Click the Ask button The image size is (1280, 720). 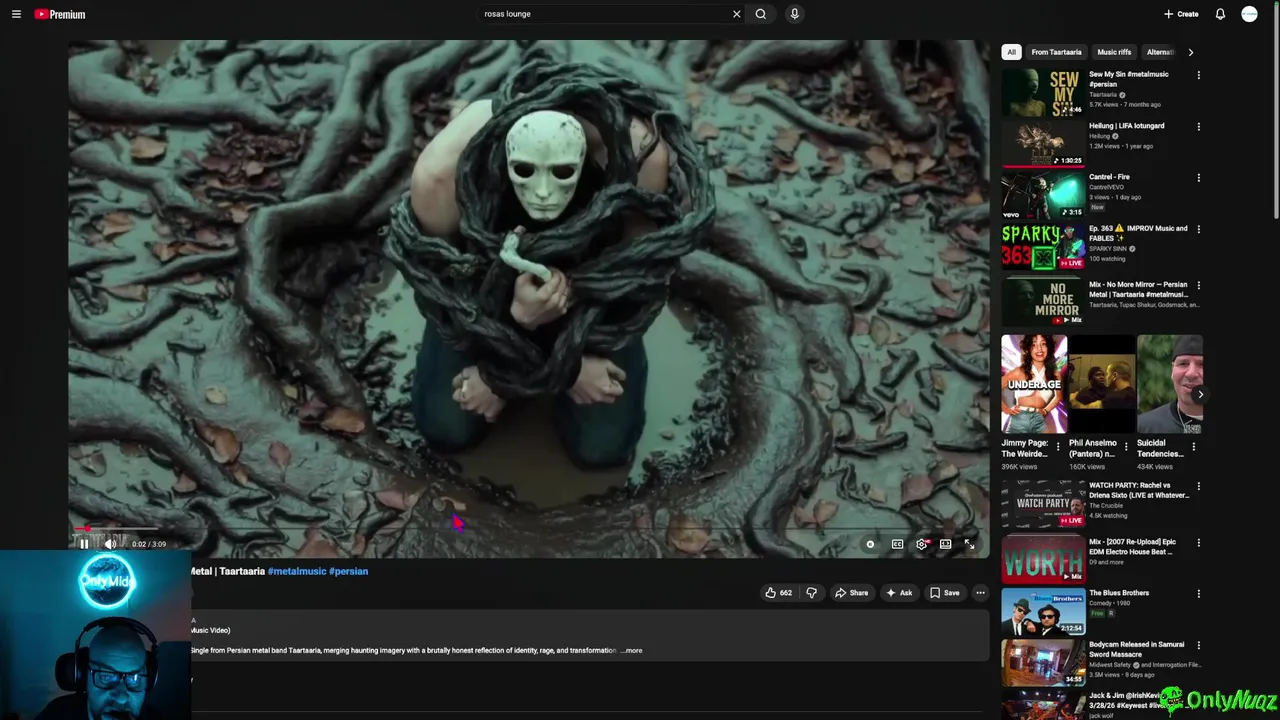coord(899,593)
